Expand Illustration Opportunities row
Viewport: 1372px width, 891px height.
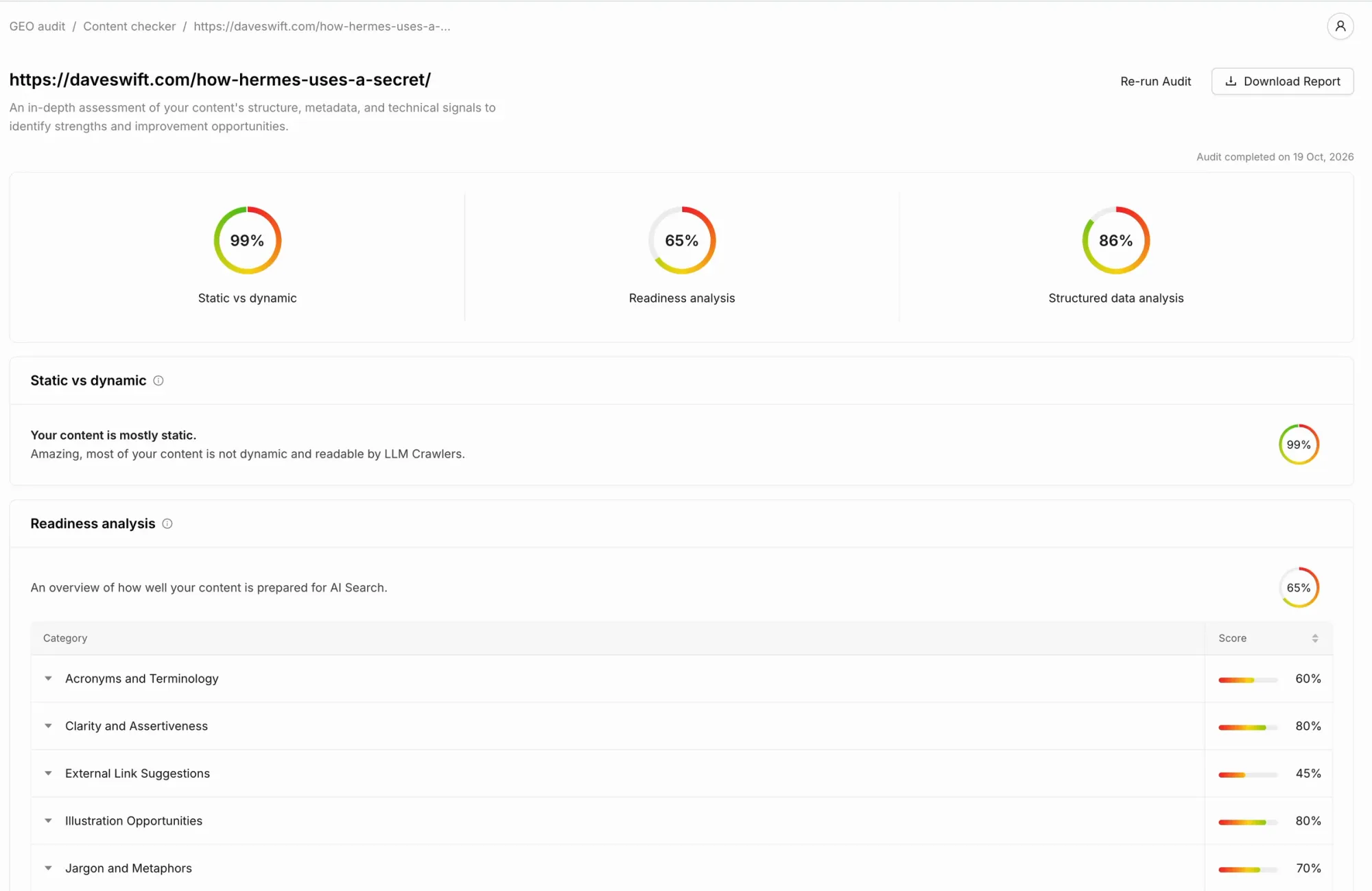tap(48, 820)
